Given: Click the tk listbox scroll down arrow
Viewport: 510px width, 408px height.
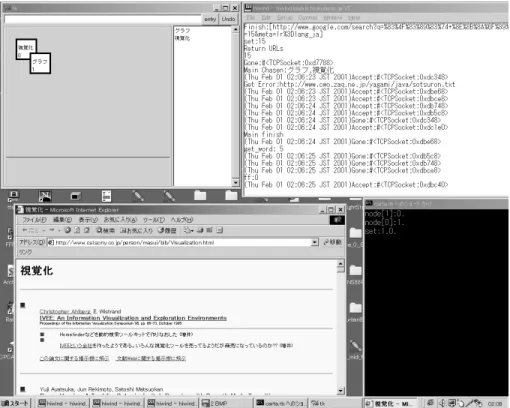Looking at the screenshot, I should (x=235, y=182).
